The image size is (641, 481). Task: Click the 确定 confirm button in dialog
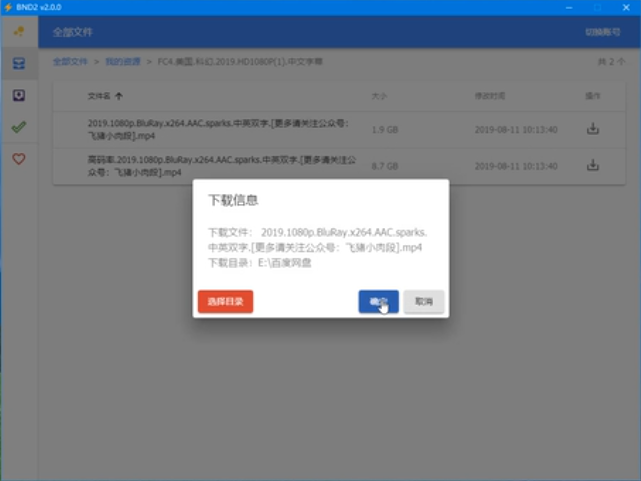coord(378,302)
